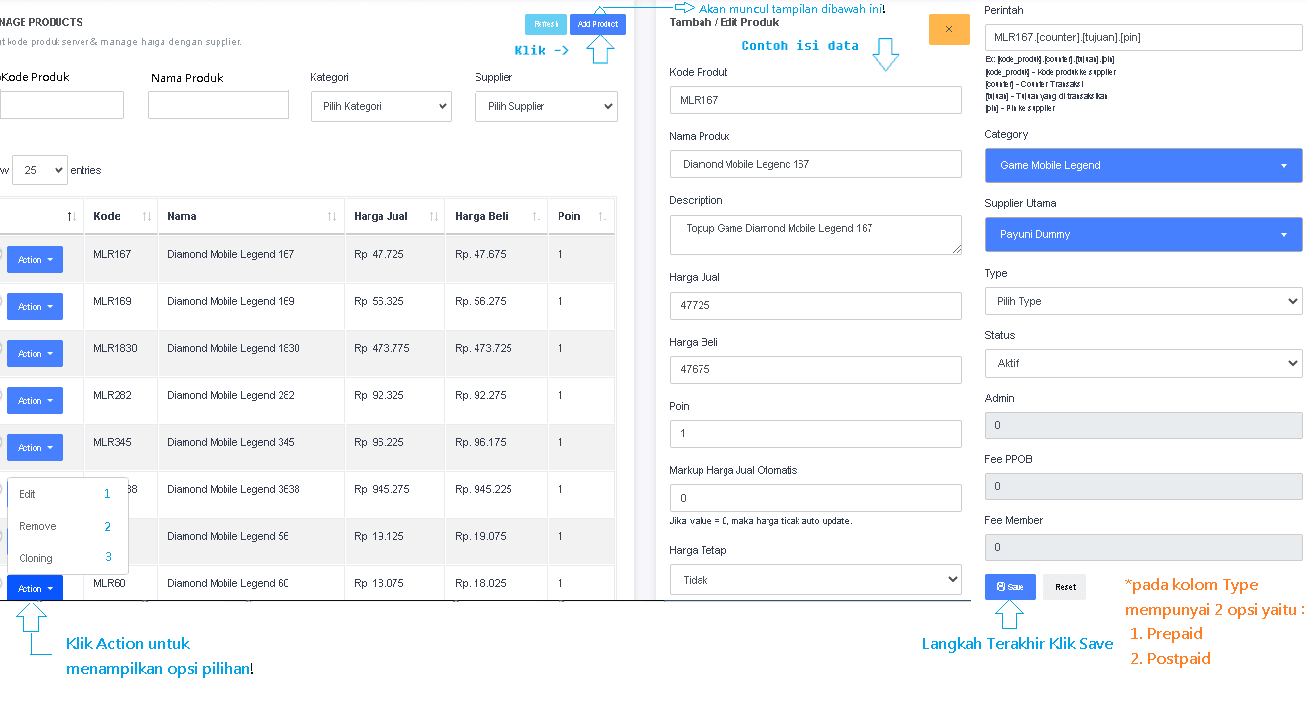Expand the Pilih Supplier filter dropdown
The image size is (1316, 716).
click(x=546, y=106)
